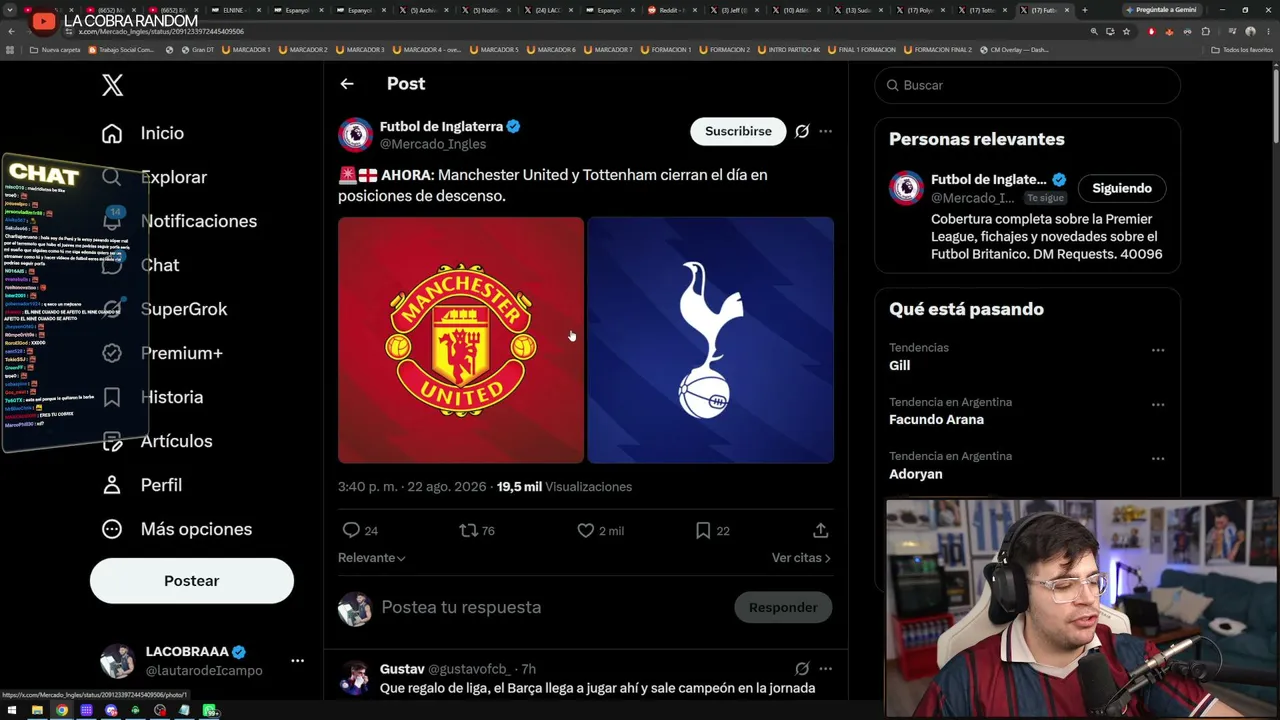Image resolution: width=1280 pixels, height=720 pixels.
Task: Click the Suscribirse button
Action: 738,131
